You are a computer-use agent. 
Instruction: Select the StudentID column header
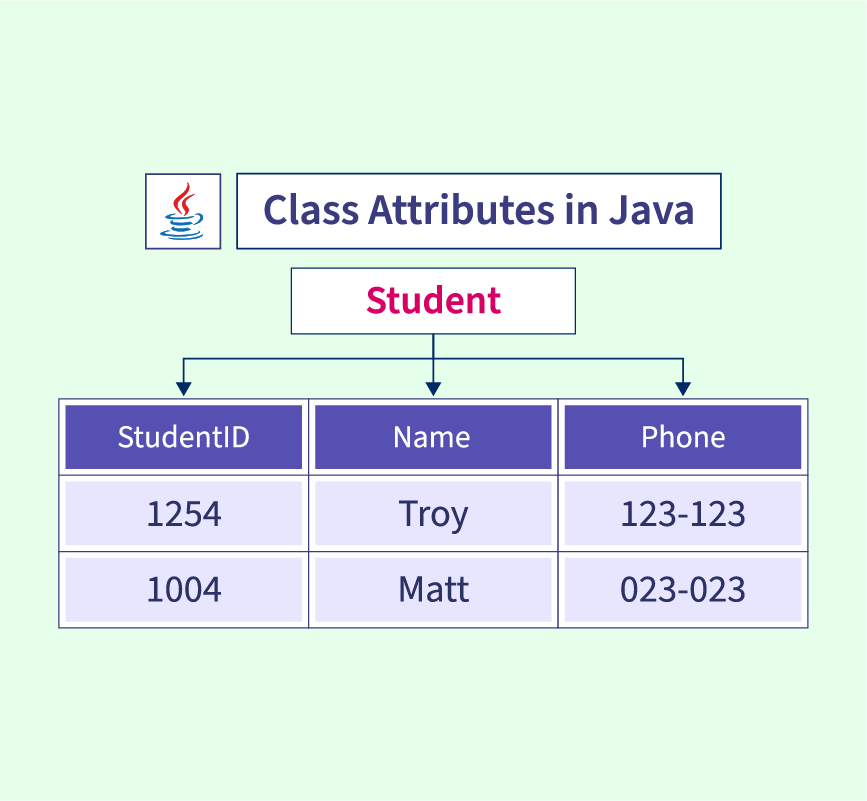pyautogui.click(x=184, y=437)
